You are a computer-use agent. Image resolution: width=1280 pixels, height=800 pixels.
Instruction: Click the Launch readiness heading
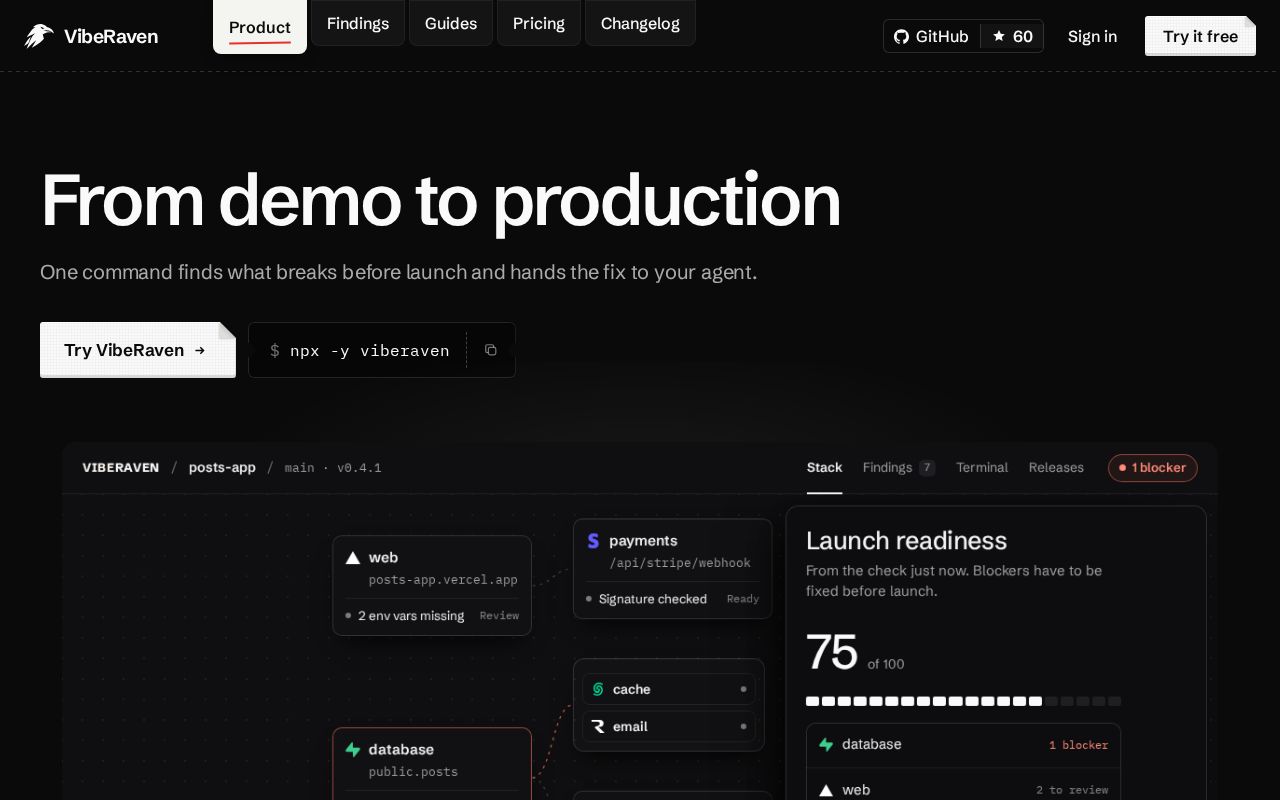tap(906, 541)
